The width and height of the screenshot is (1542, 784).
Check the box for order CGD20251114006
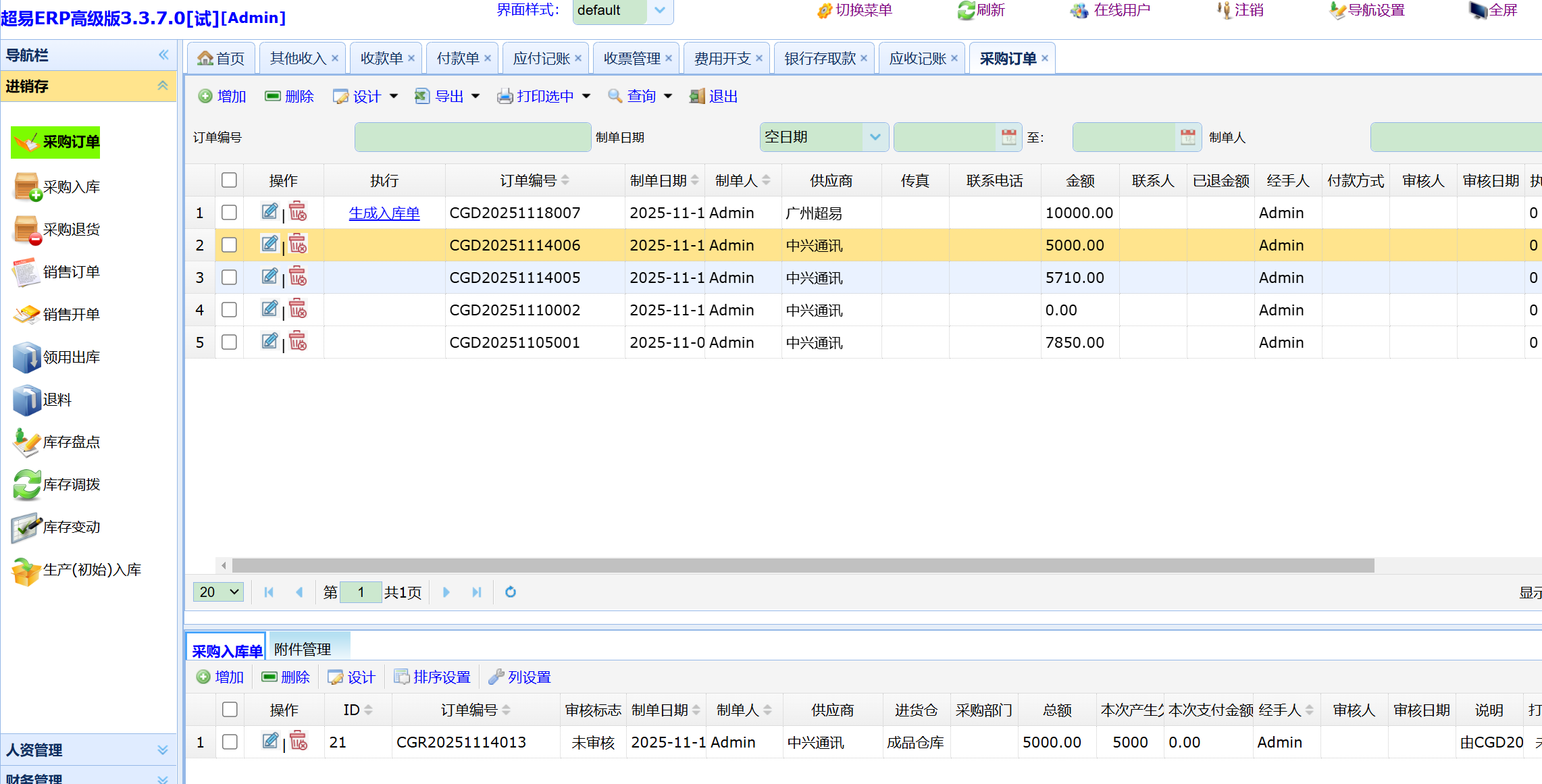tap(230, 244)
